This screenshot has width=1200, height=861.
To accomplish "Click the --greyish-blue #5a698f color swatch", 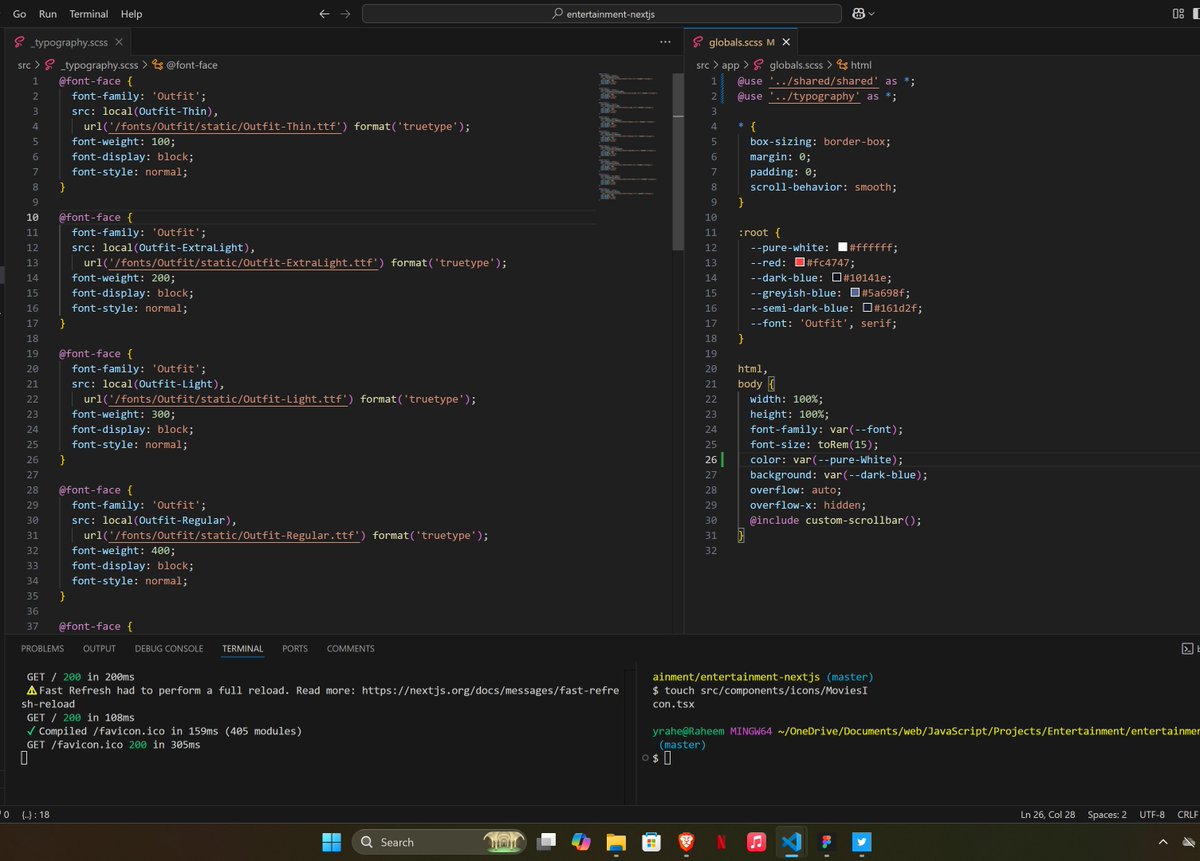I will click(x=855, y=293).
